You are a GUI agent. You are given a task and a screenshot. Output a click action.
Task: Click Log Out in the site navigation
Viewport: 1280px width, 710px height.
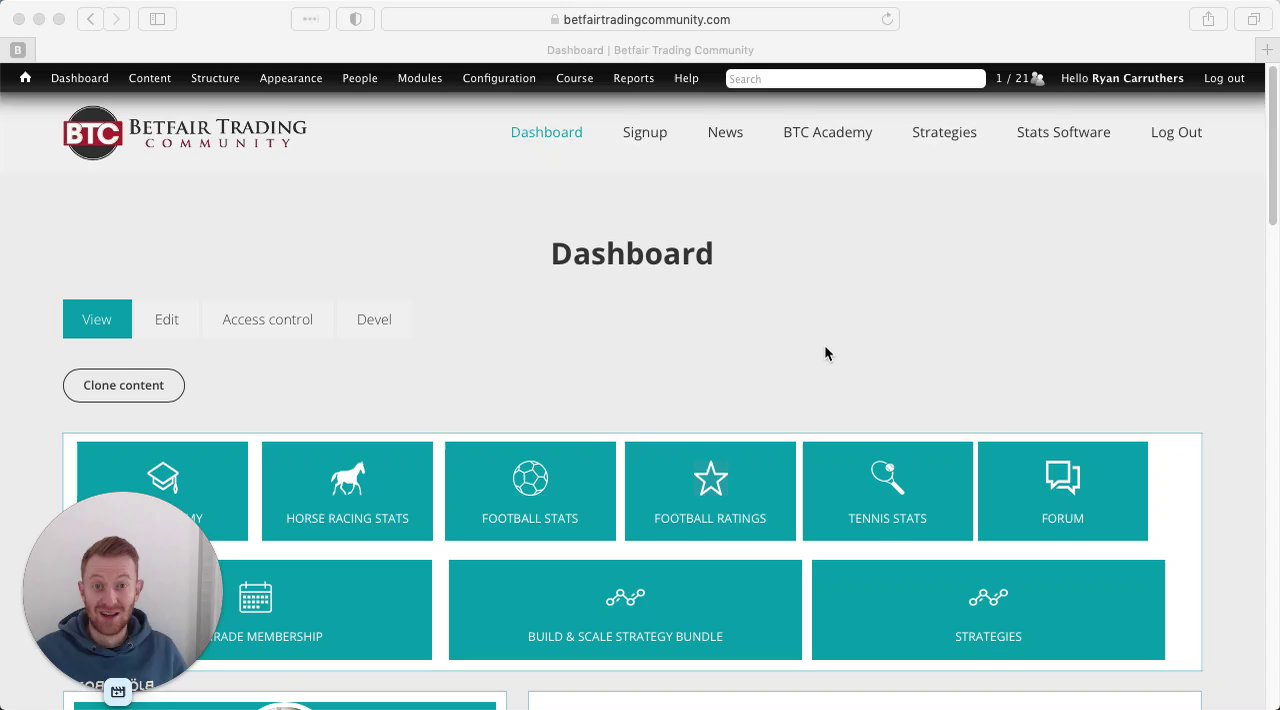[x=1176, y=132]
